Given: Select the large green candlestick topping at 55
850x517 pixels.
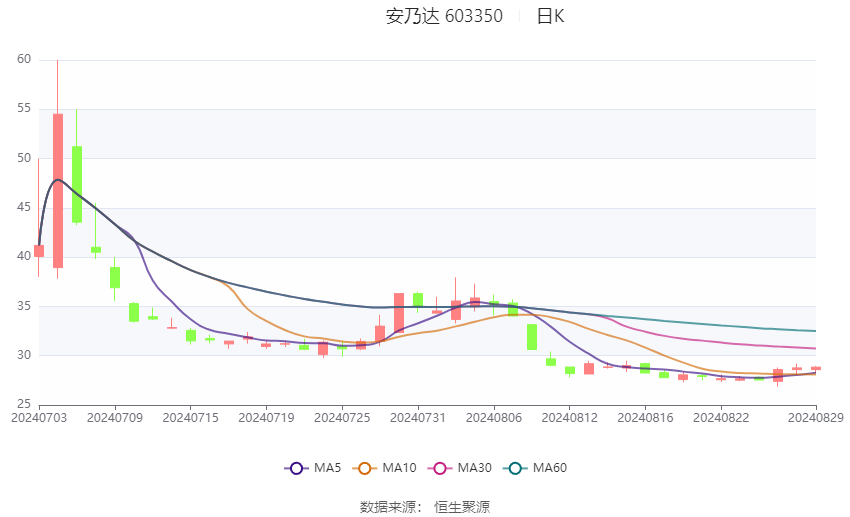Looking at the screenshot, I should (77, 184).
